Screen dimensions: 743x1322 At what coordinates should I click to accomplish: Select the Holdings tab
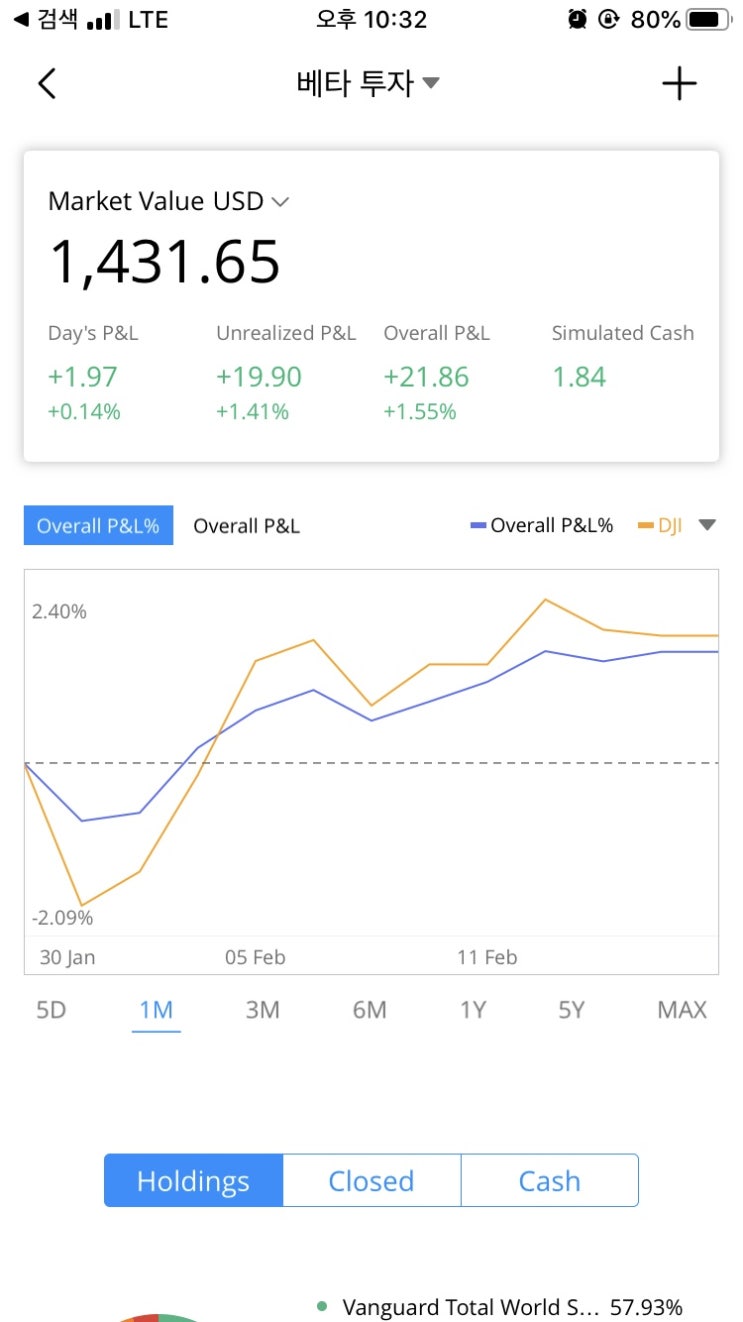(x=193, y=1181)
